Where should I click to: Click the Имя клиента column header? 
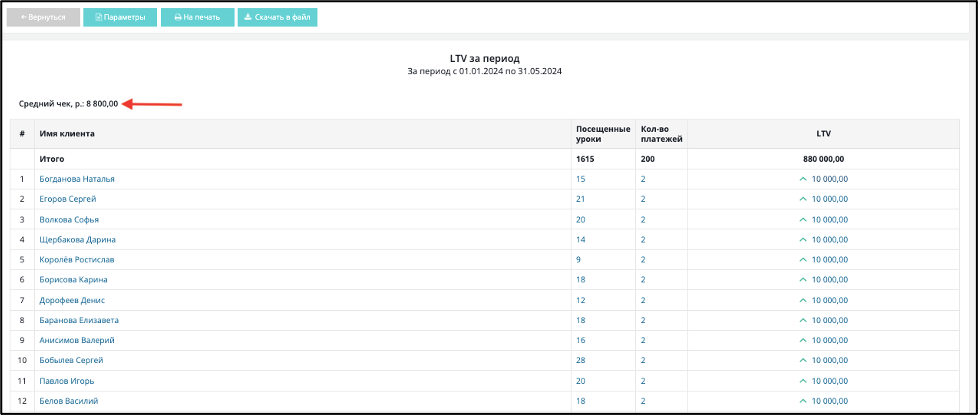pyautogui.click(x=67, y=134)
